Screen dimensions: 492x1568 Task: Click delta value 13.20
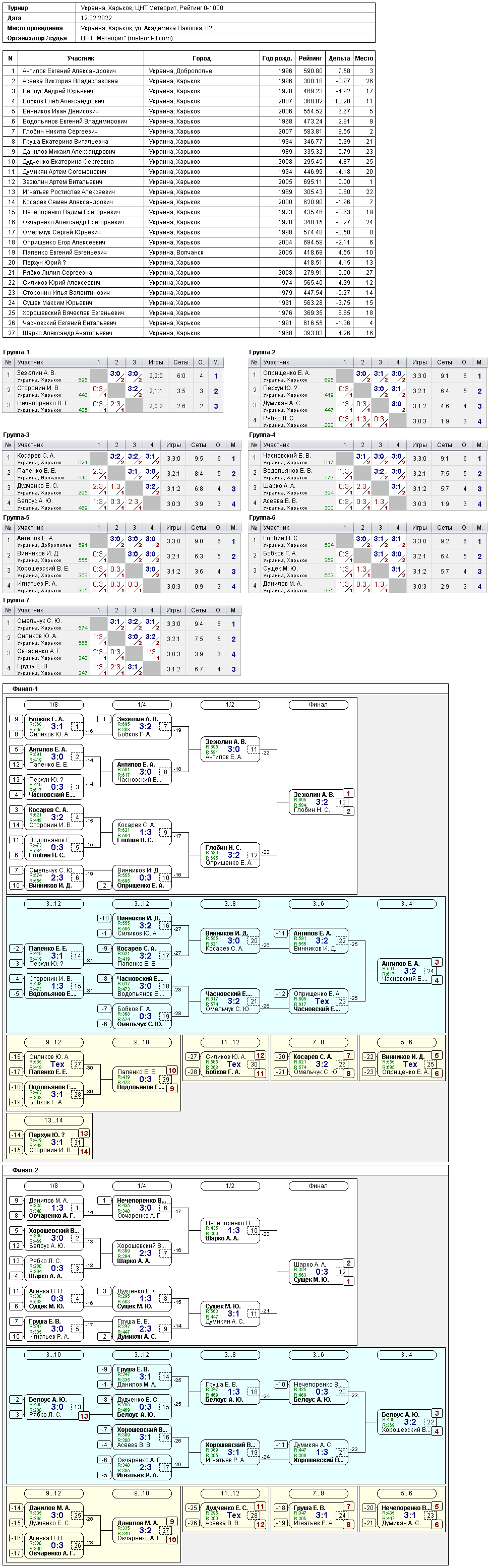click(x=342, y=101)
